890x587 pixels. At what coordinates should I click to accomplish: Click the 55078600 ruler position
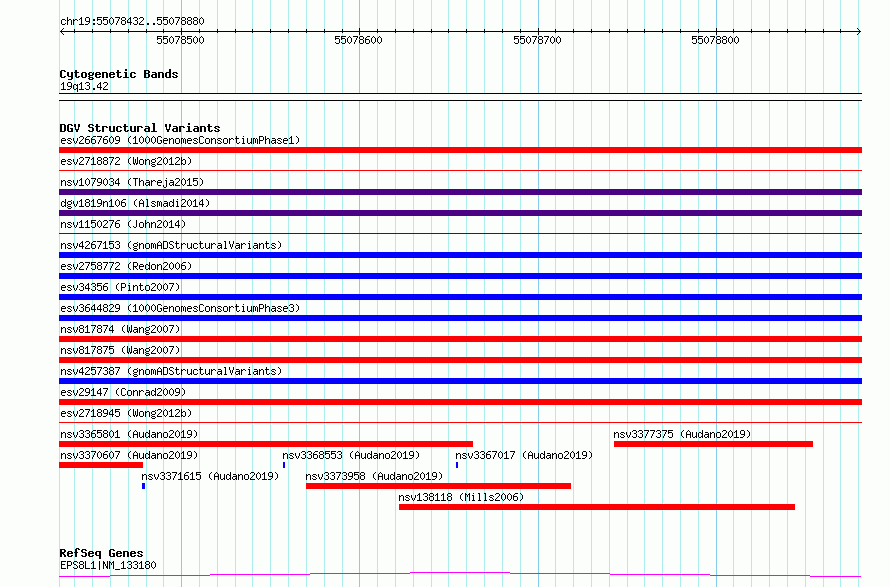point(358,40)
